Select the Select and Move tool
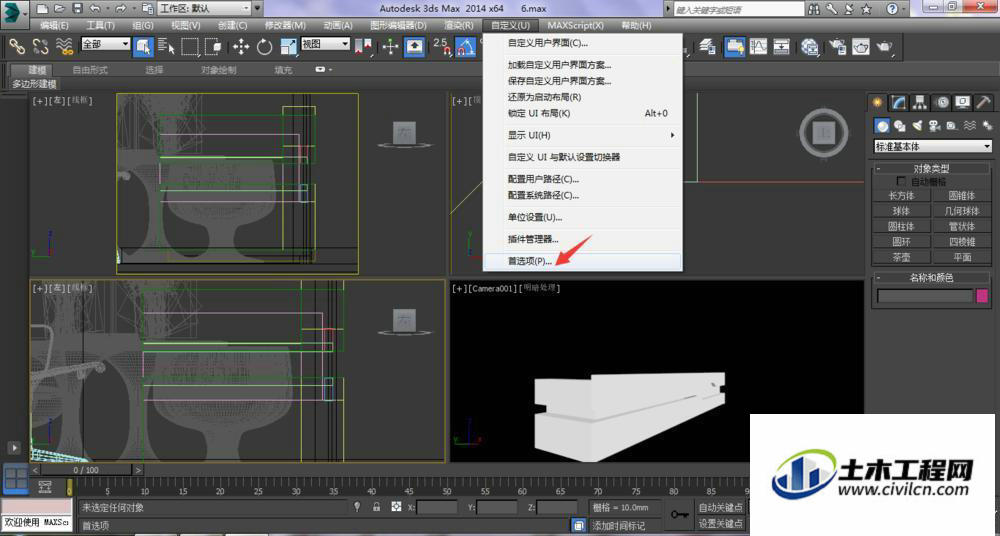This screenshot has height=536, width=1000. pos(240,46)
